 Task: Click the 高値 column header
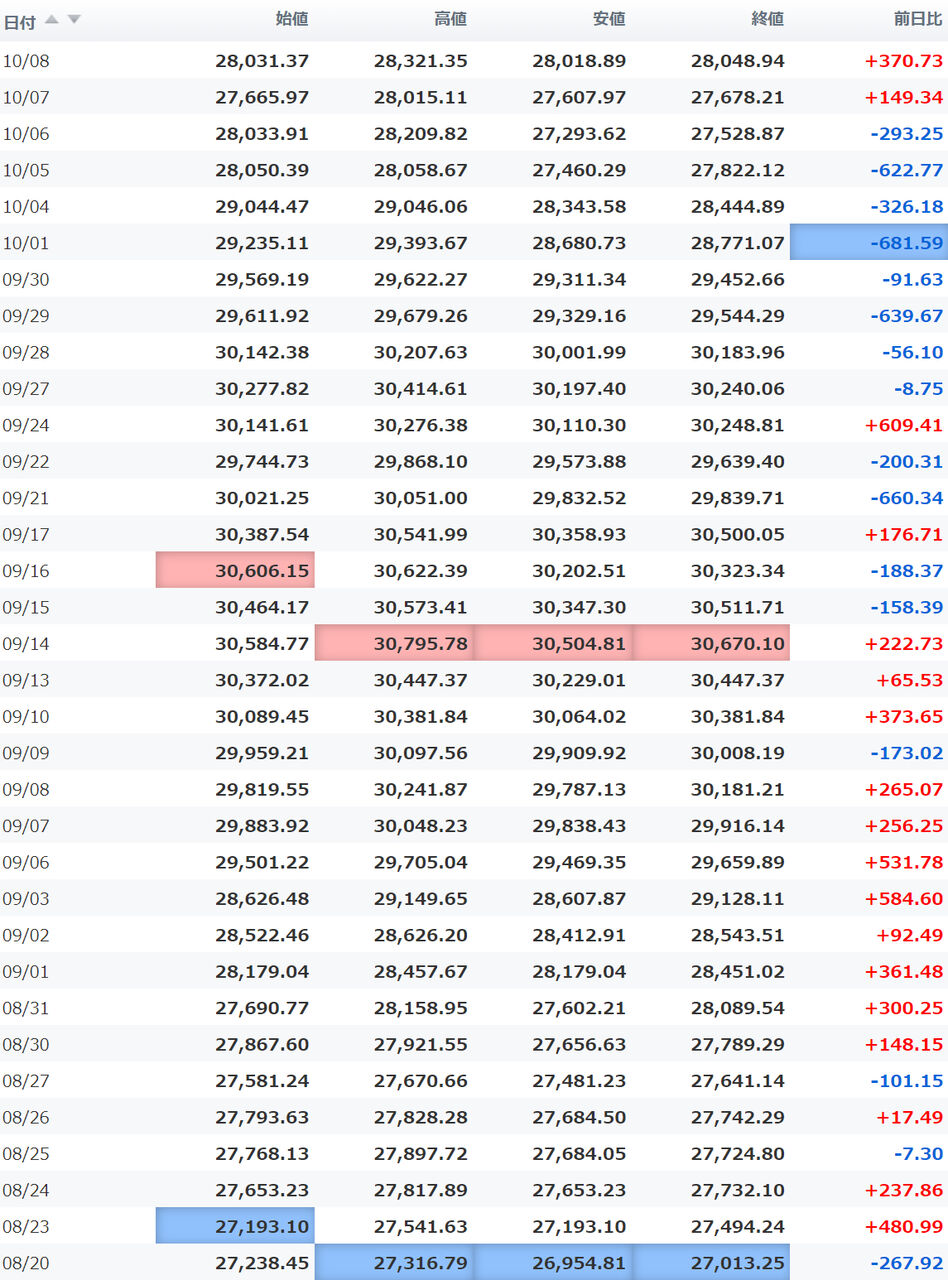coord(451,18)
